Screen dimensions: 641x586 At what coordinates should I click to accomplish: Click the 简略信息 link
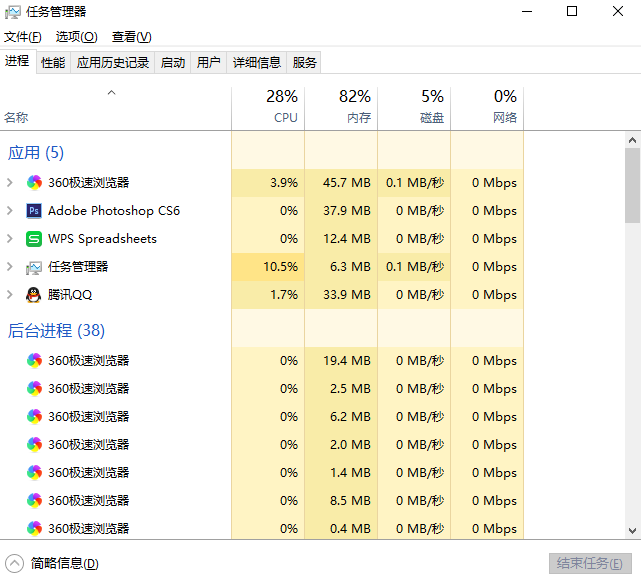tap(64, 563)
